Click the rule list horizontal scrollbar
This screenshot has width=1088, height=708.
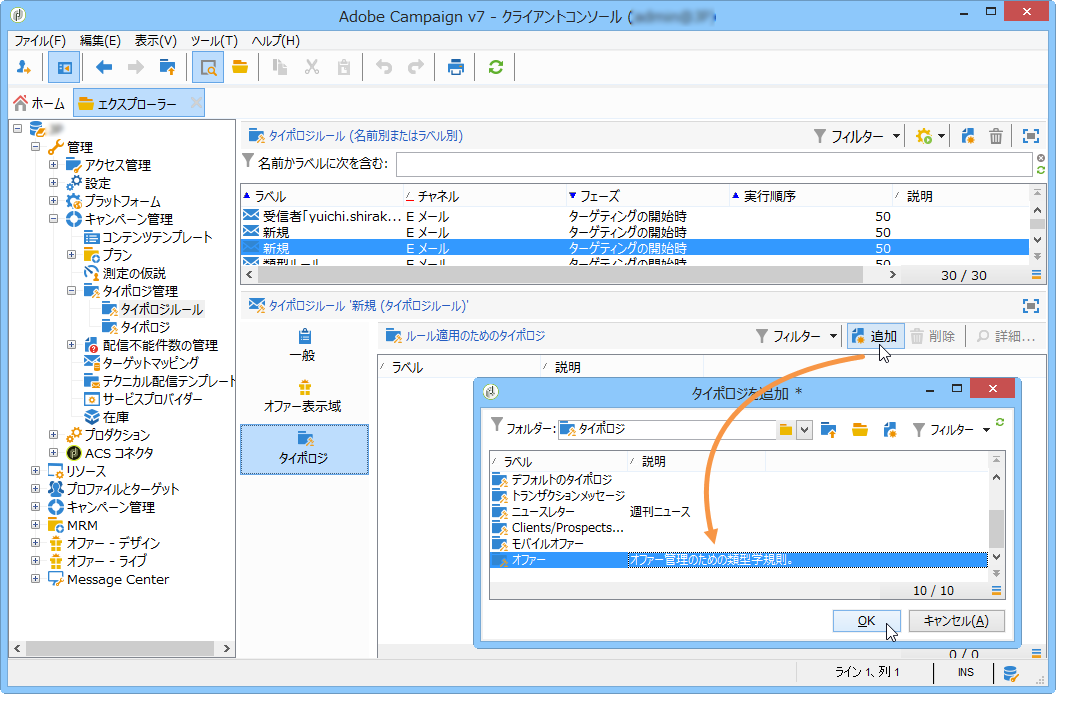(x=560, y=275)
